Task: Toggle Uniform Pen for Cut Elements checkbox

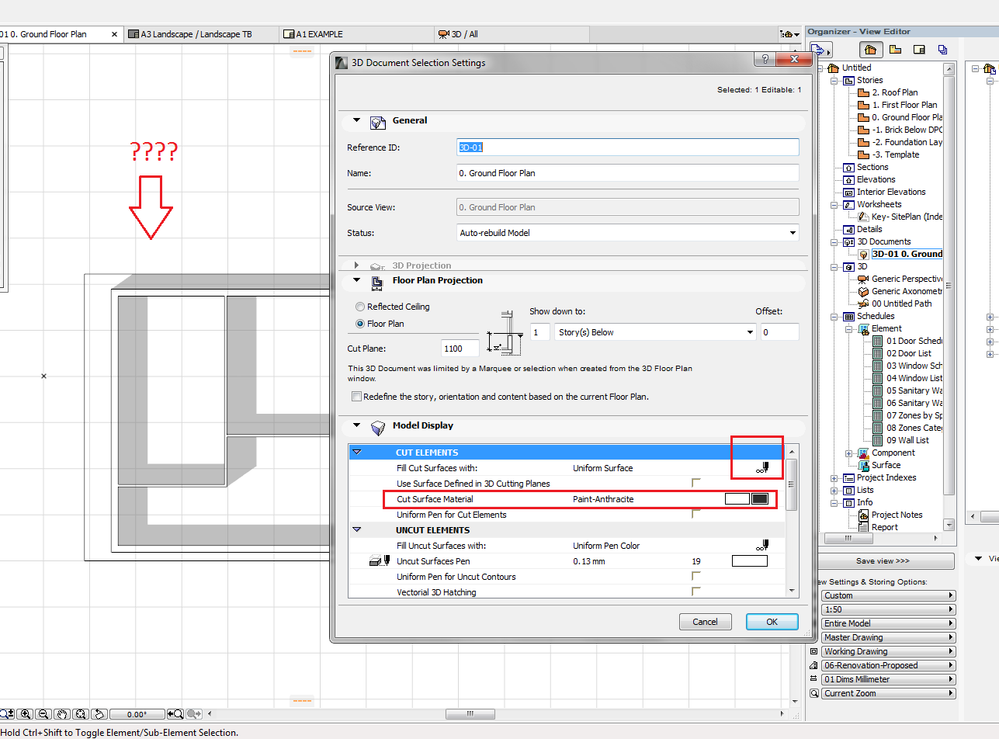Action: 696,513
